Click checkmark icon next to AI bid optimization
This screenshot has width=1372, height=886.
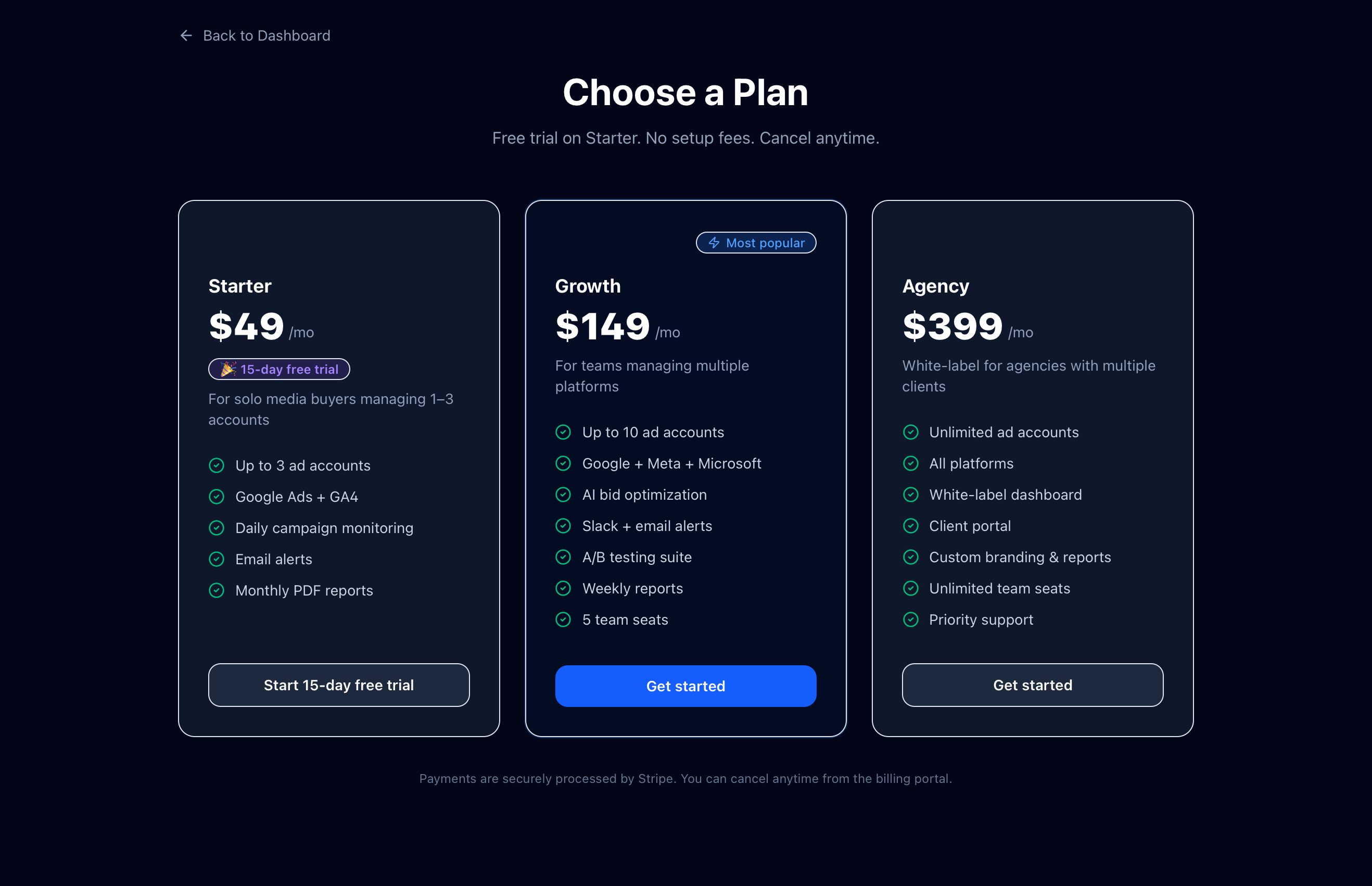[563, 495]
